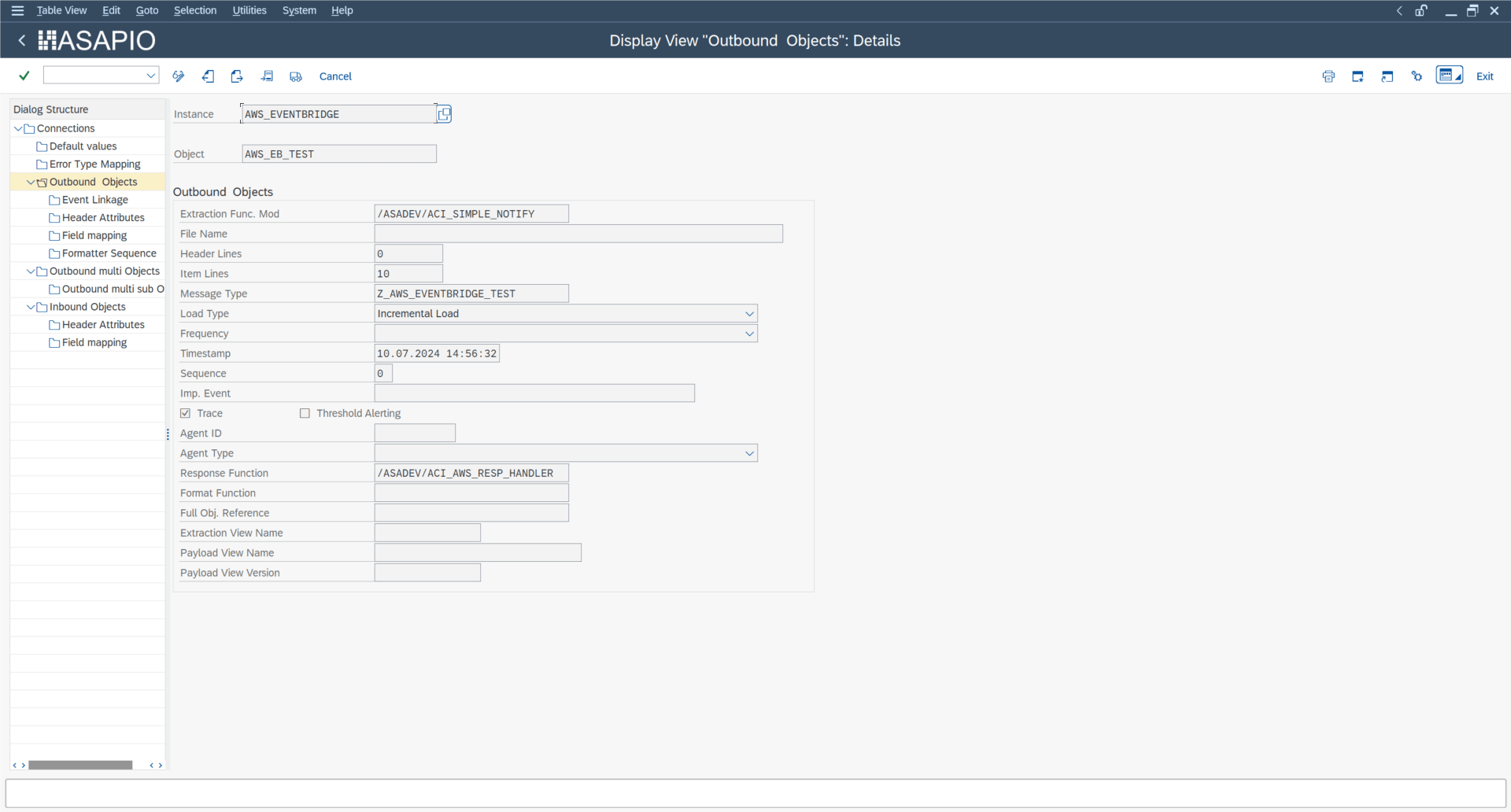Collapse the Outbound Objects tree node
Screen dimensions: 1511x812
31,182
